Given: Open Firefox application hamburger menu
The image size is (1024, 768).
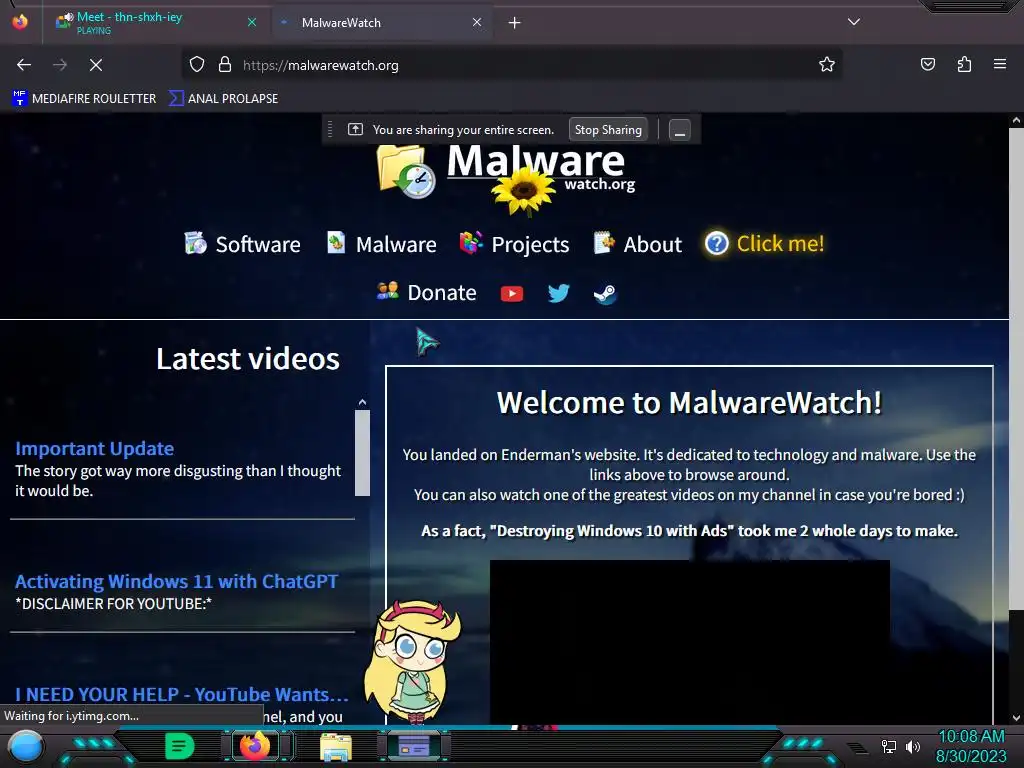Looking at the screenshot, I should (x=999, y=65).
